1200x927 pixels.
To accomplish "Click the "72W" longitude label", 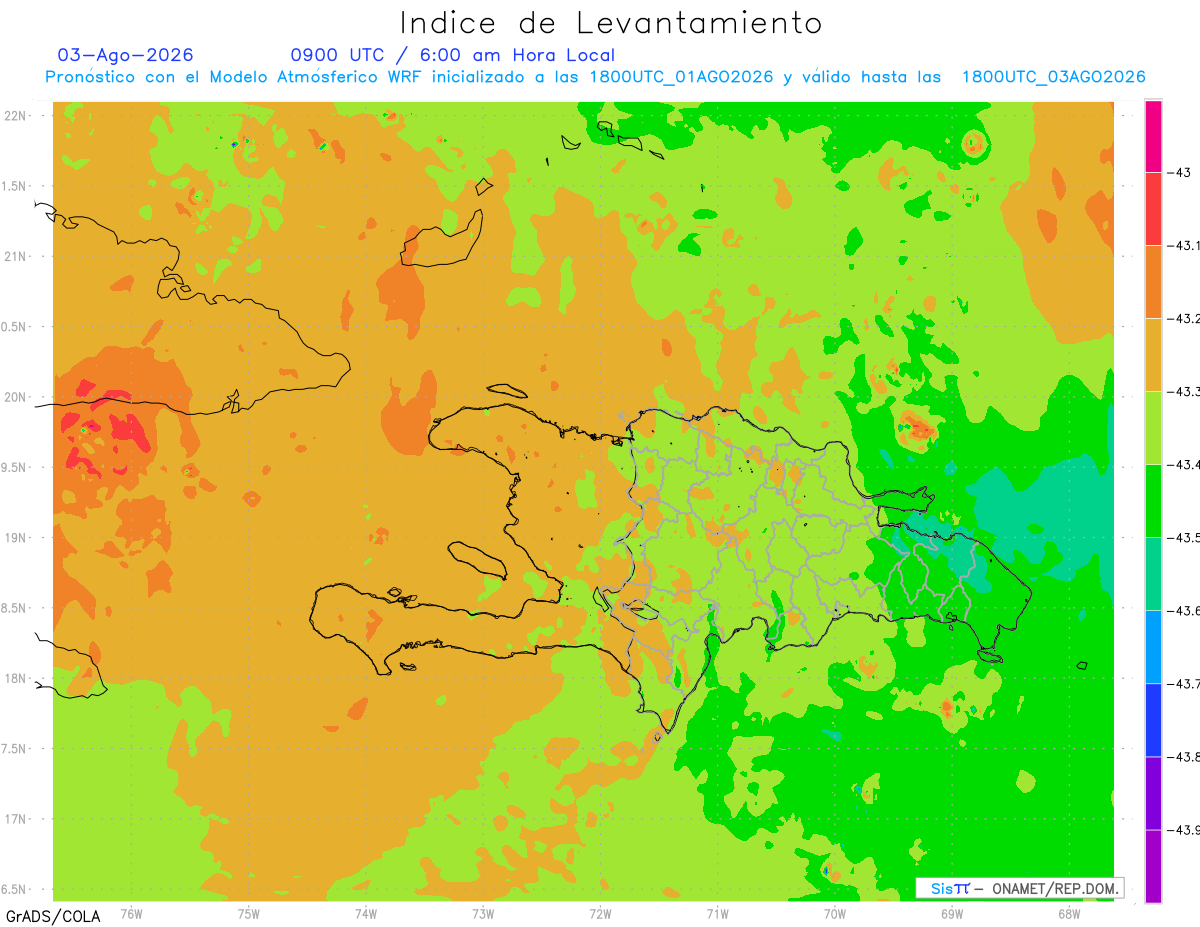I will click(x=600, y=913).
